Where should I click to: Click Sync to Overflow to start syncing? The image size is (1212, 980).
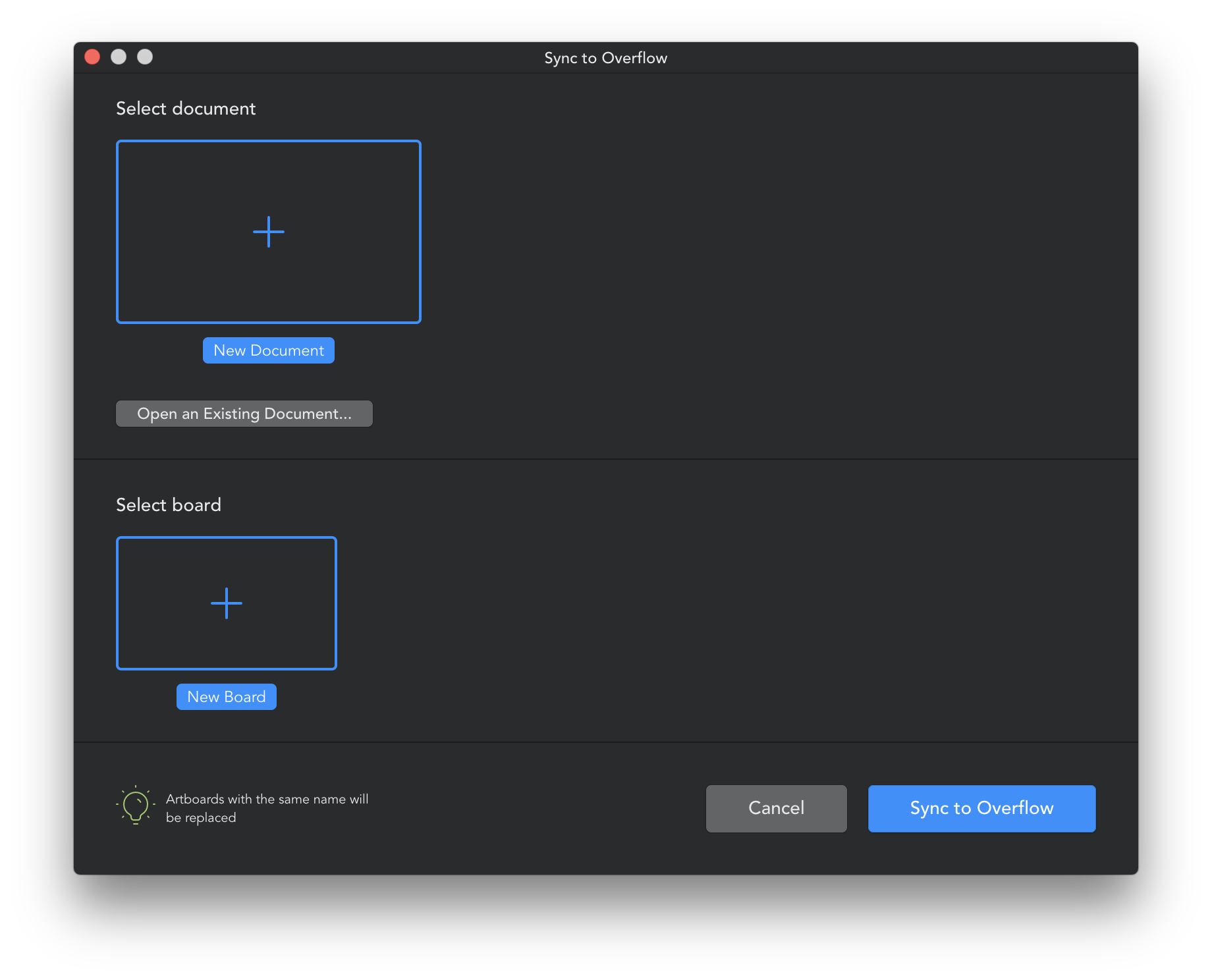[981, 808]
